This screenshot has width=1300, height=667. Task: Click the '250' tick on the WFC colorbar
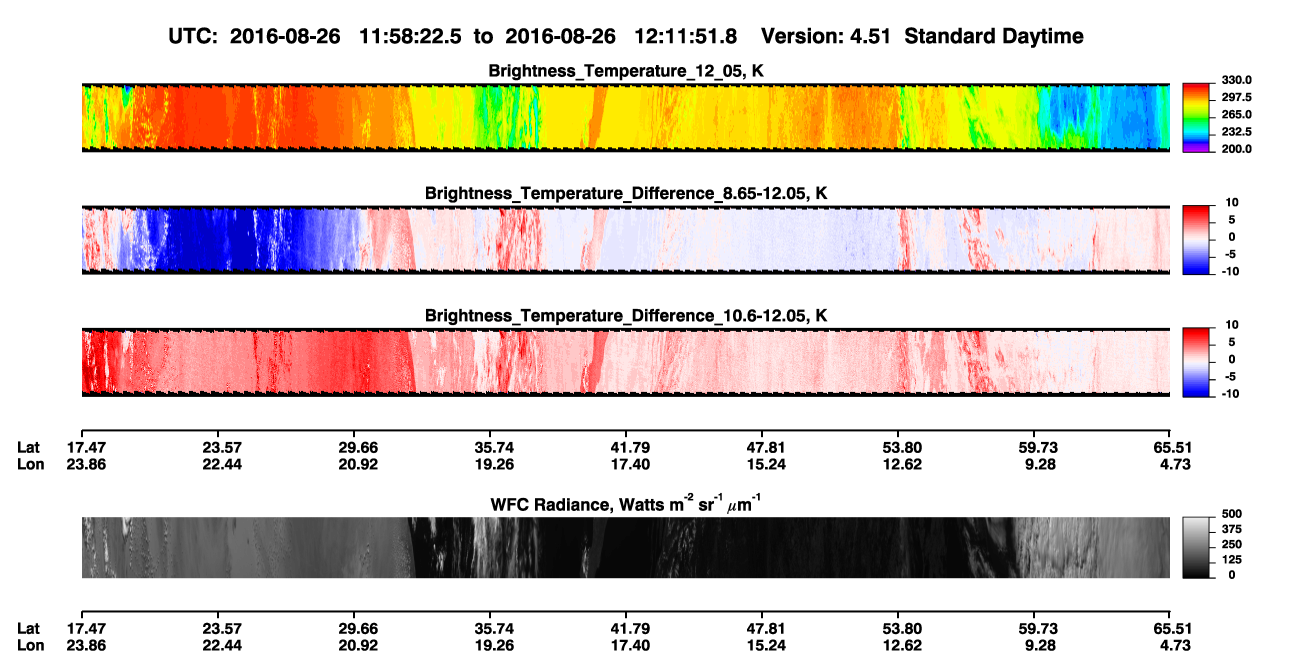1232,545
